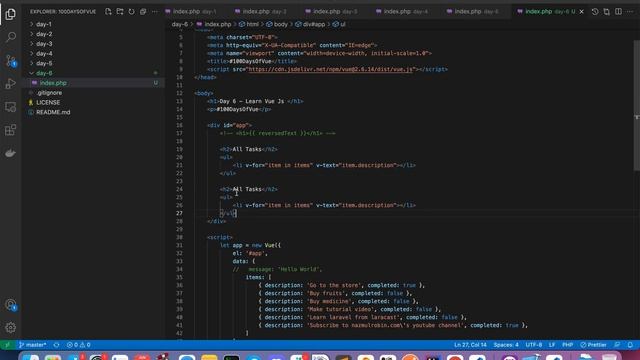Expand the day-5 folder

93,63
